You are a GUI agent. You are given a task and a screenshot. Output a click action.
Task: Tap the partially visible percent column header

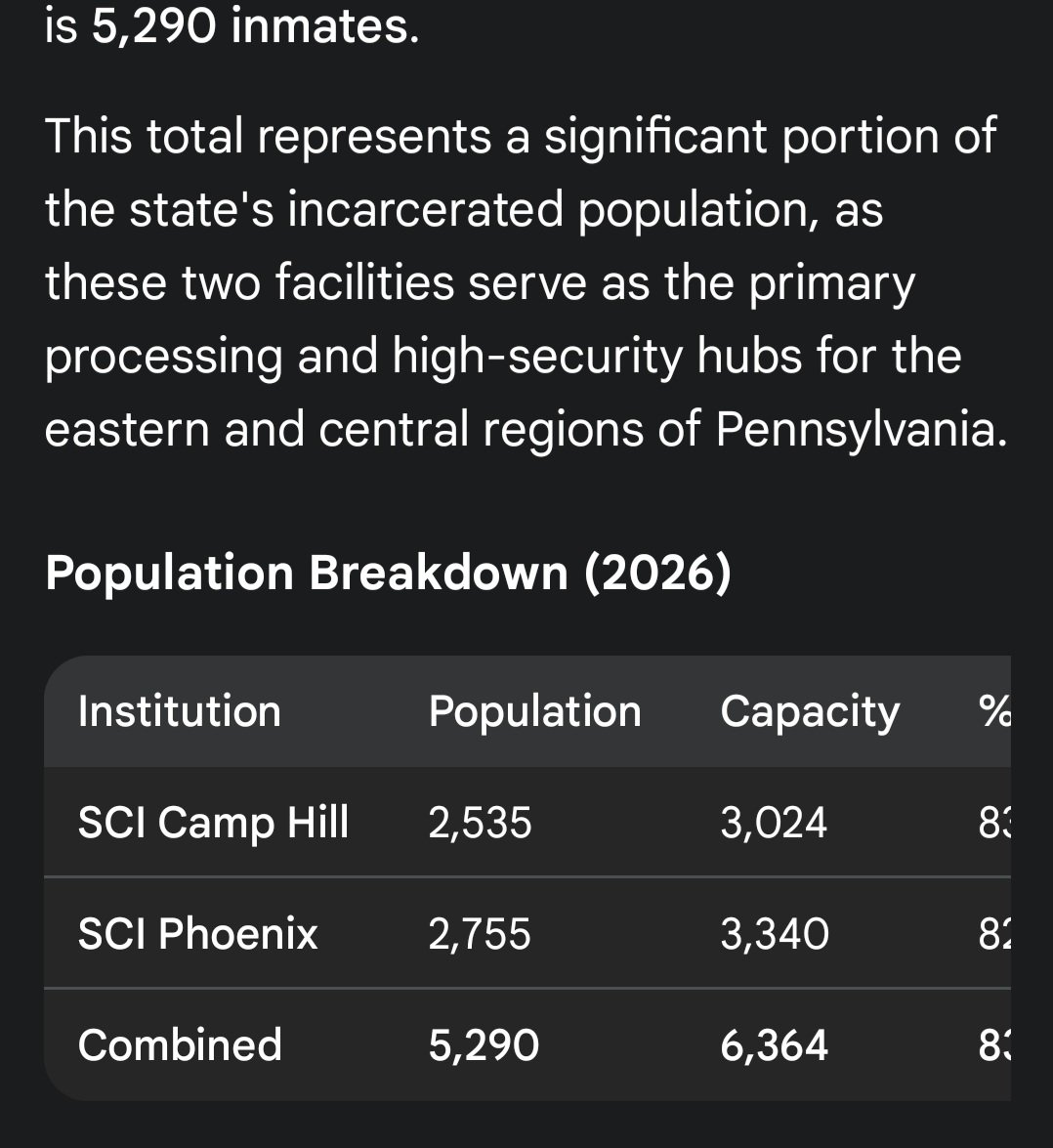point(995,711)
